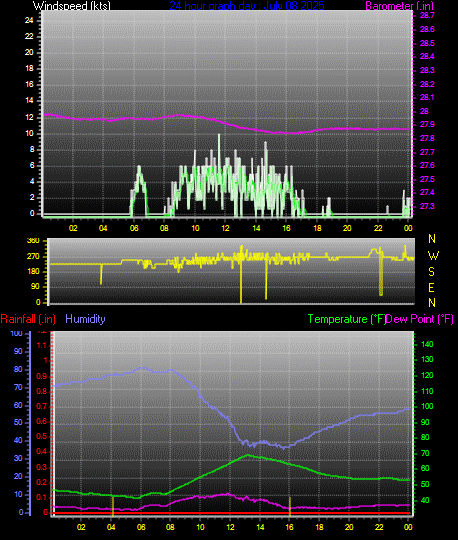Click the blue Humidity legend label
Viewport: 458px width, 540px height.
85,319
